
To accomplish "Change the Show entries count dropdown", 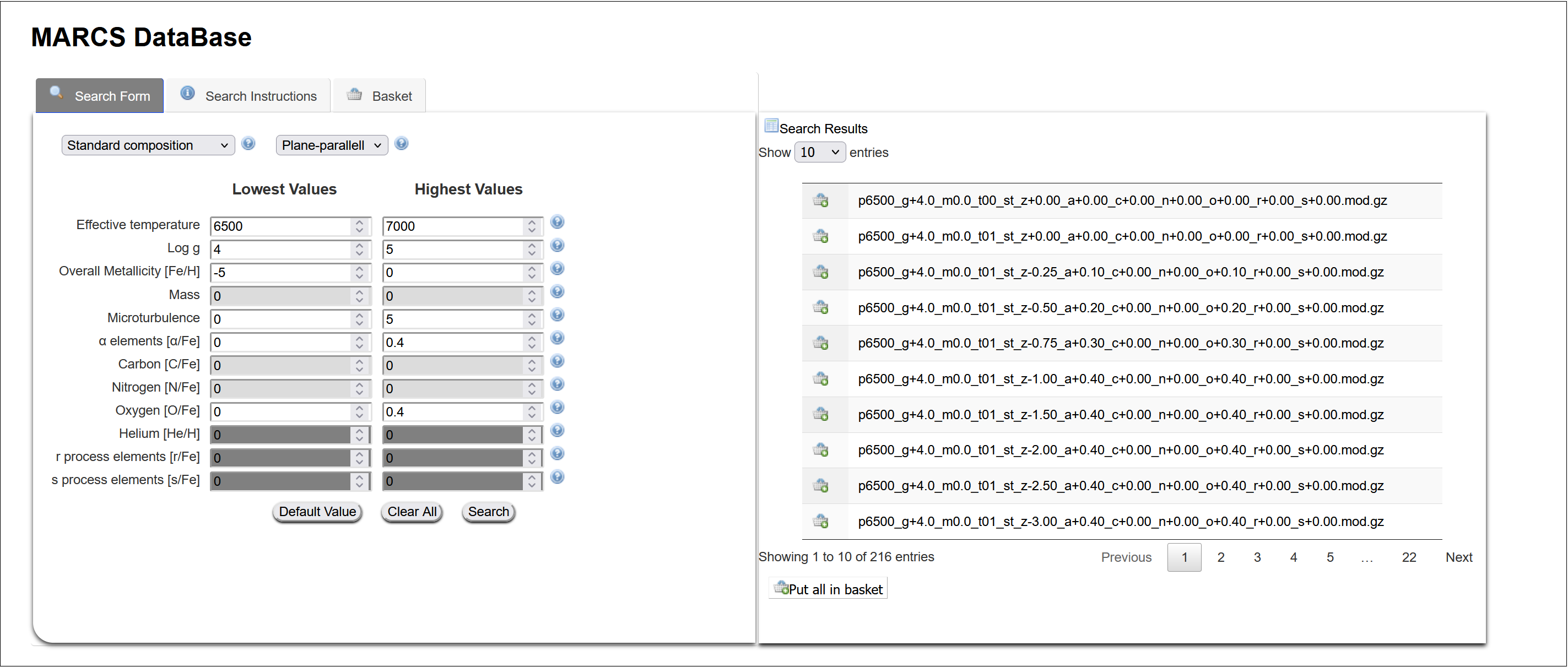I will pyautogui.click(x=819, y=152).
